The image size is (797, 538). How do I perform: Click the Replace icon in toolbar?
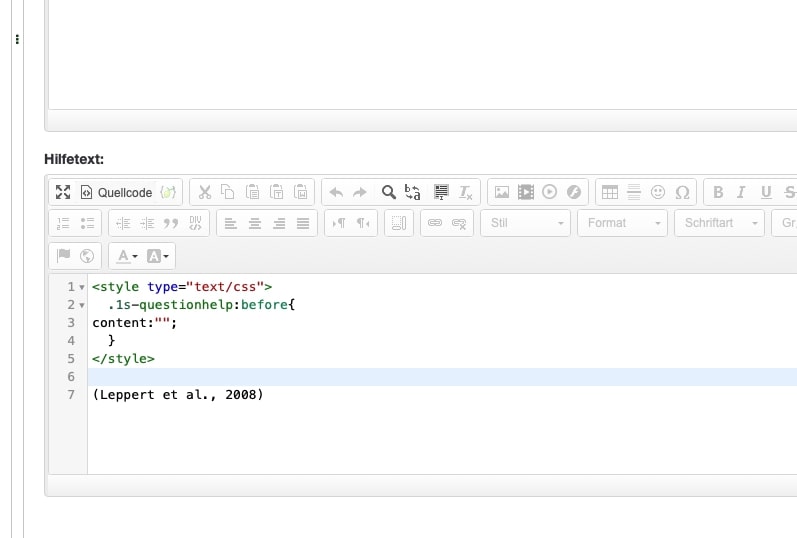413,192
